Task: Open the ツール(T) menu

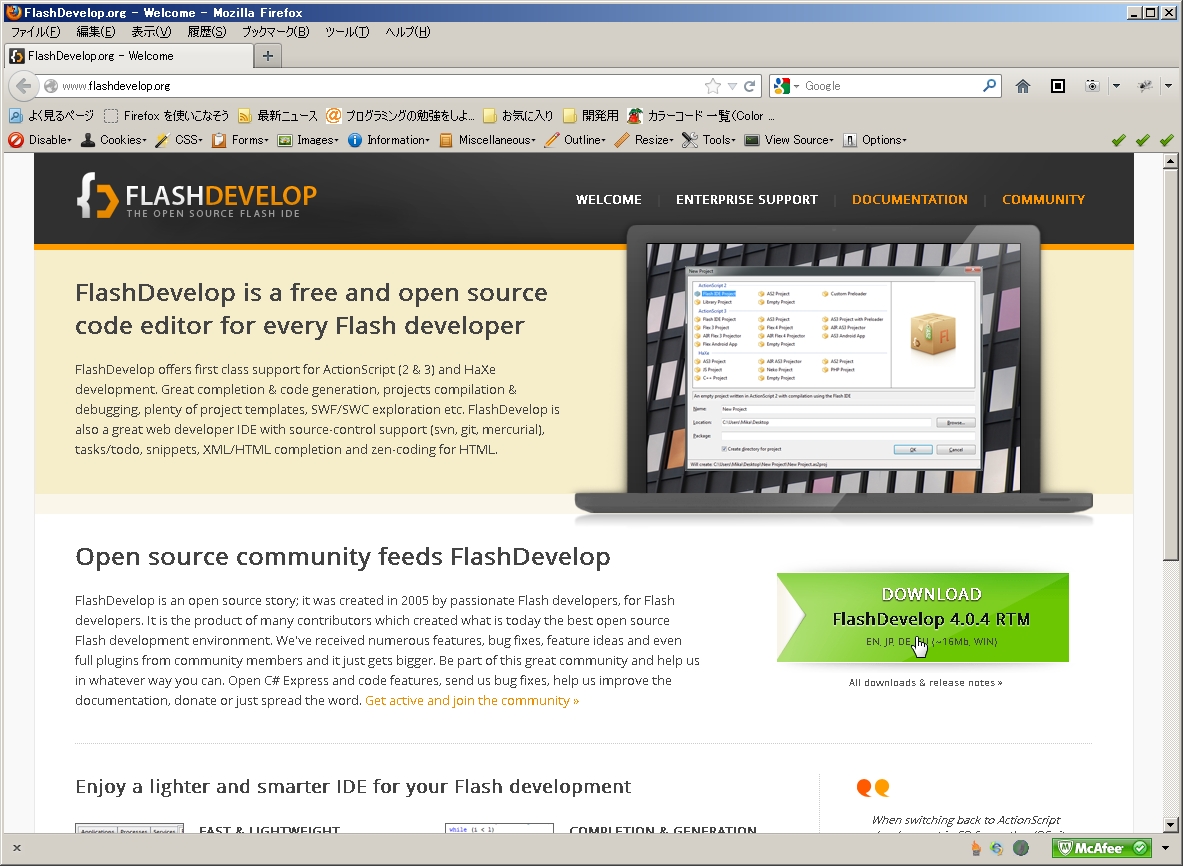Action: [347, 32]
